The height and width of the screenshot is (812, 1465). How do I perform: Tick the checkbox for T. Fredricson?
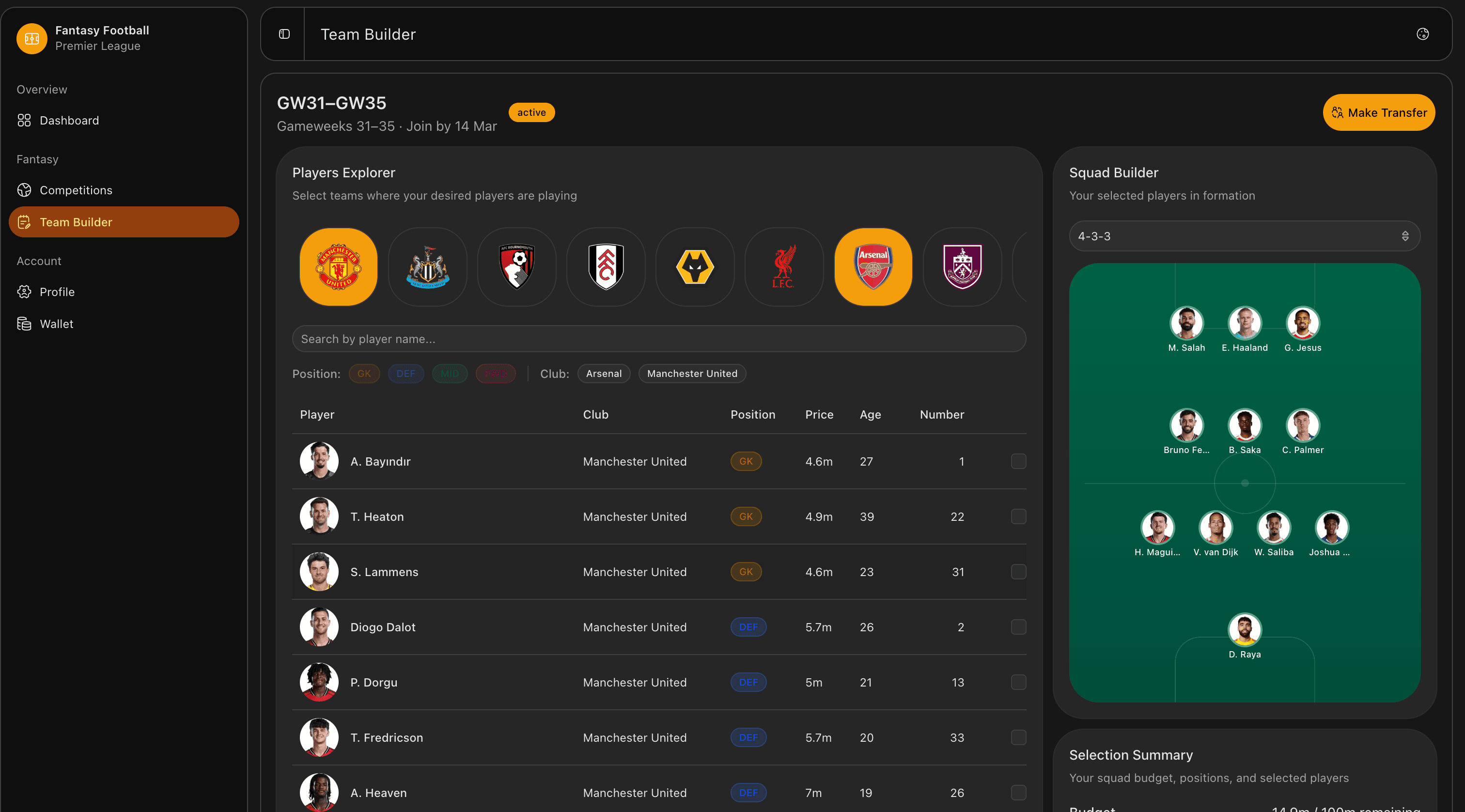tap(1018, 737)
